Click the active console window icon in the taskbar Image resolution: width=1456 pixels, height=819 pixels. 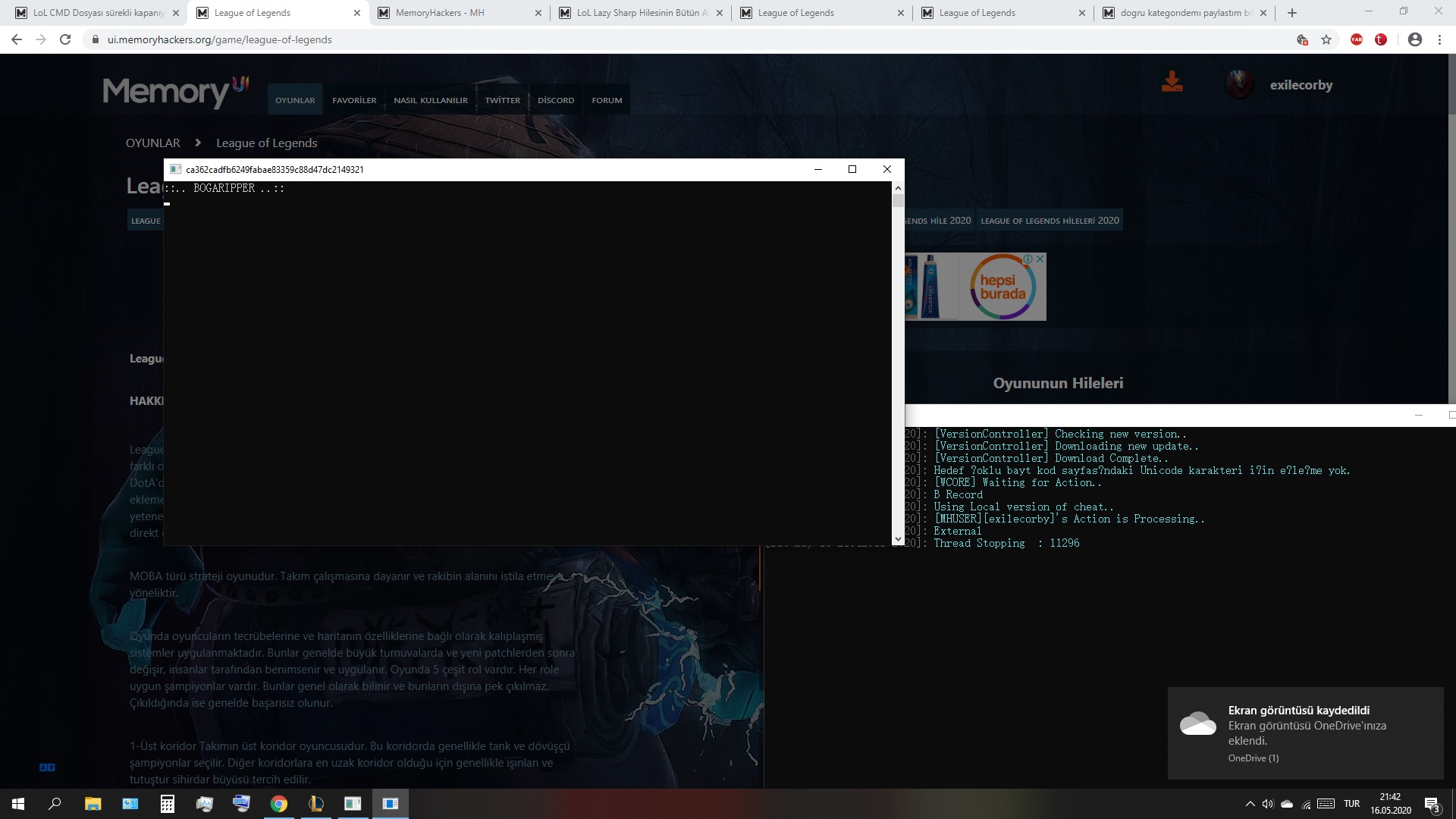point(391,804)
